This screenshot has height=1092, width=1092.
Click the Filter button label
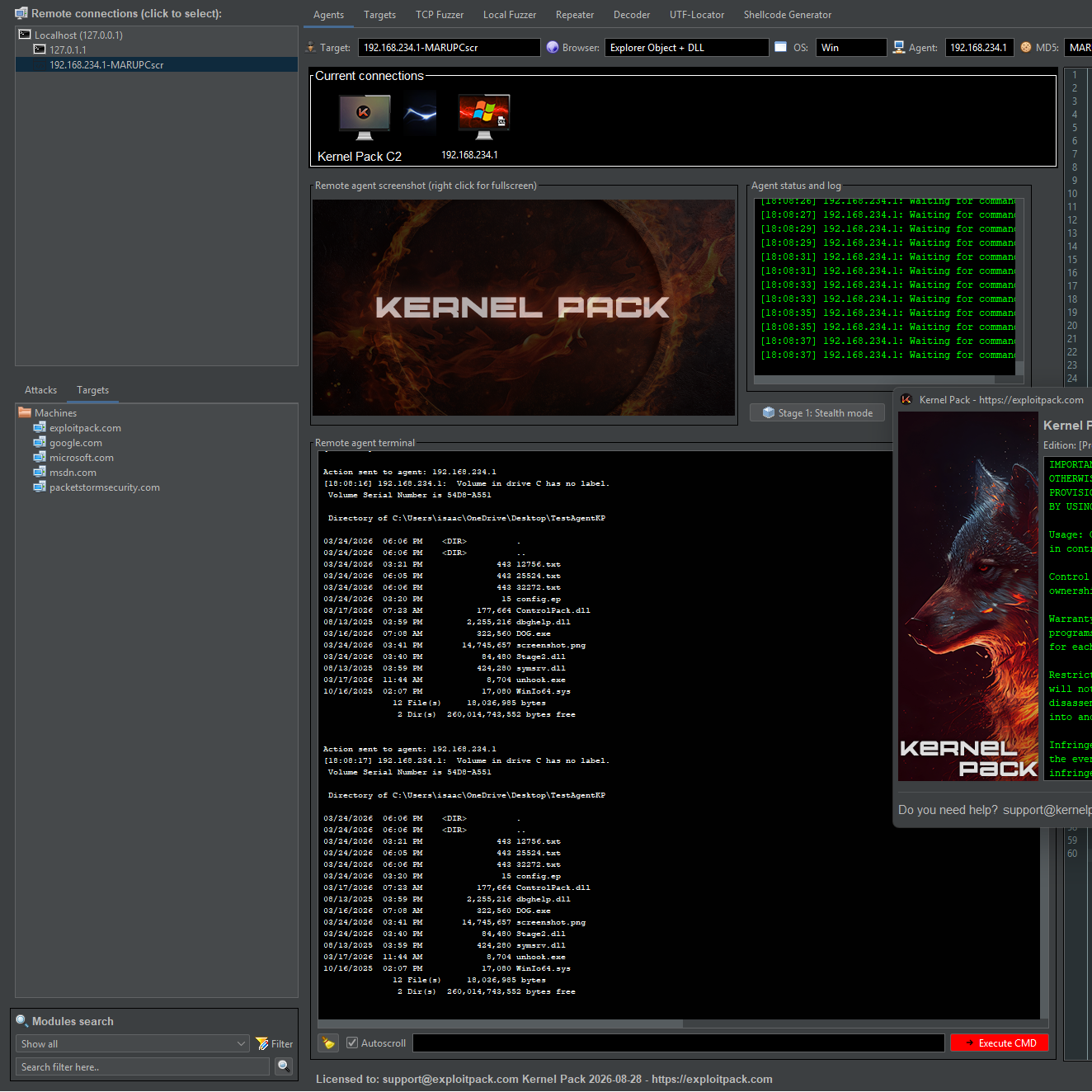tap(282, 1043)
